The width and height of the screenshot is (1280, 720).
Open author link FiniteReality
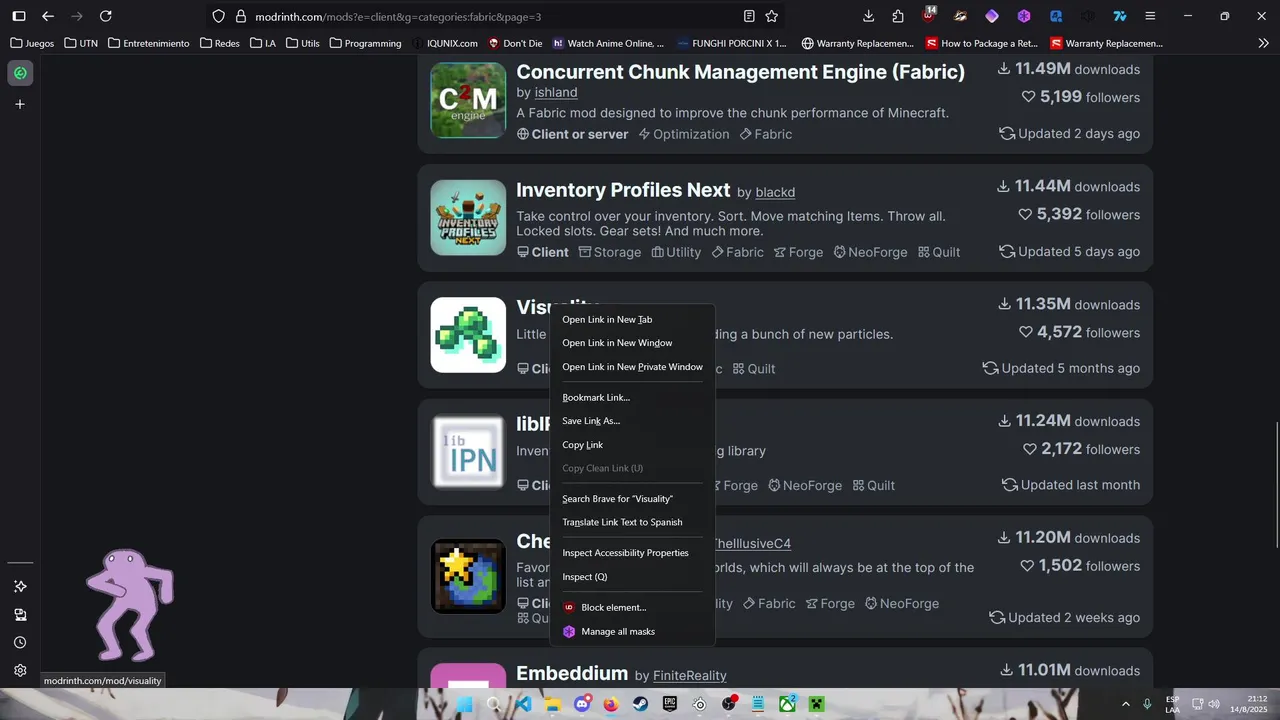(690, 676)
